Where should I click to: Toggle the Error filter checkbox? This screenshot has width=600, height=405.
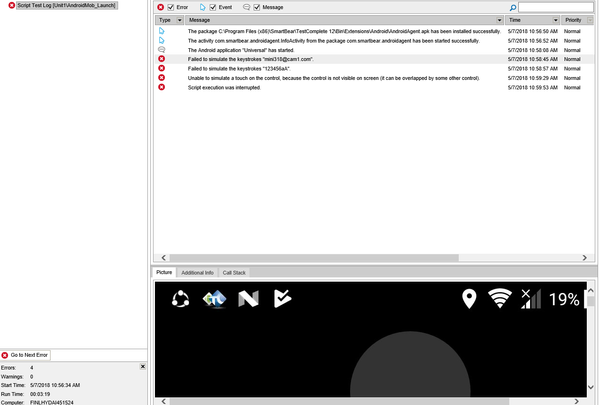click(171, 7)
